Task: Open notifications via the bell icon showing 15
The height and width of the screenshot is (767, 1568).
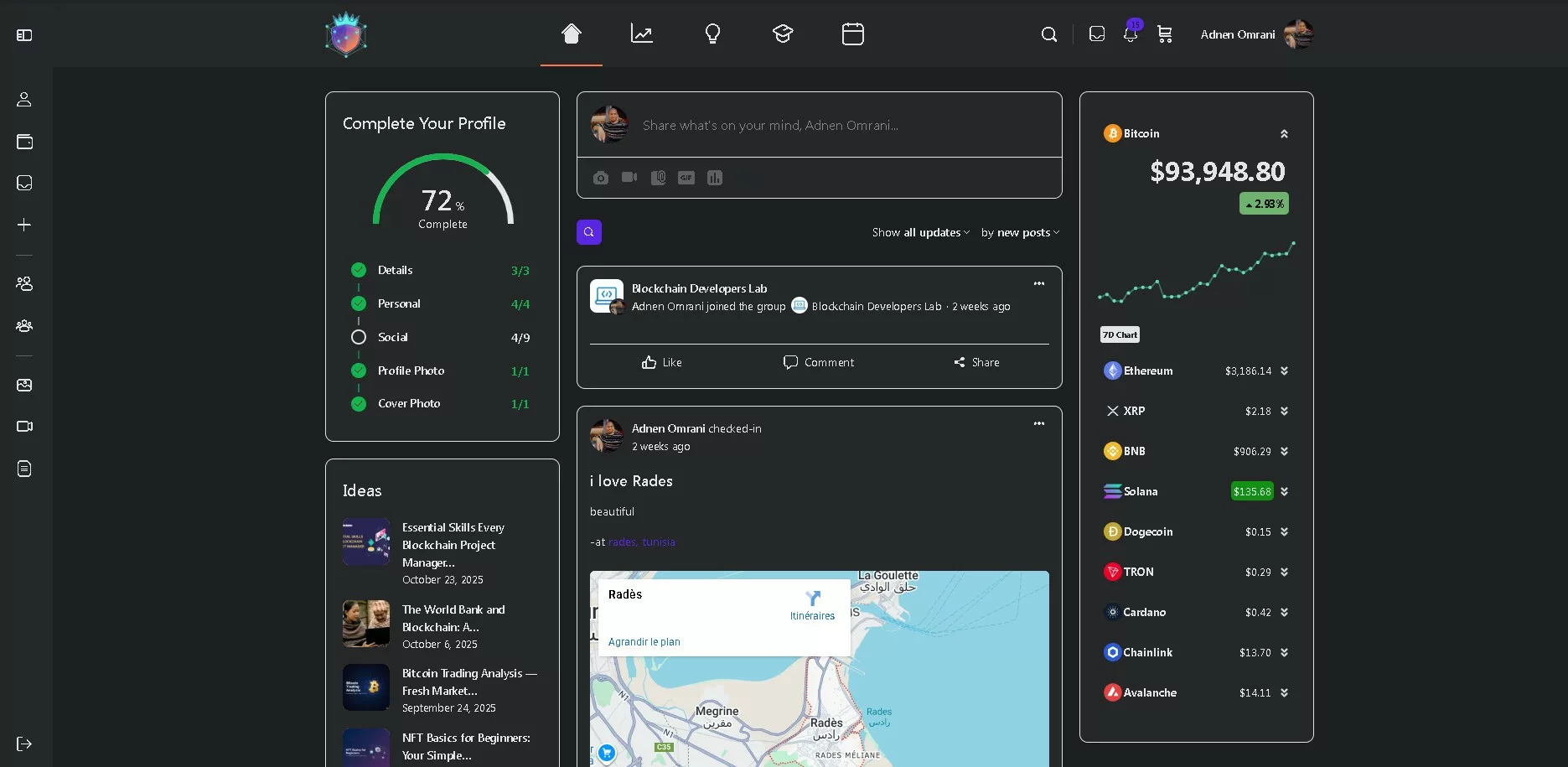Action: [x=1130, y=34]
